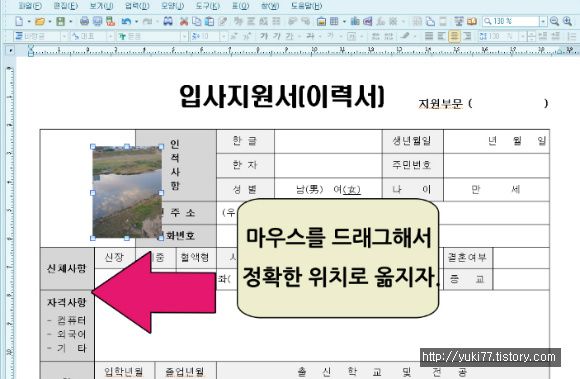Expand the table insert dropdown arrow

pos(344,21)
